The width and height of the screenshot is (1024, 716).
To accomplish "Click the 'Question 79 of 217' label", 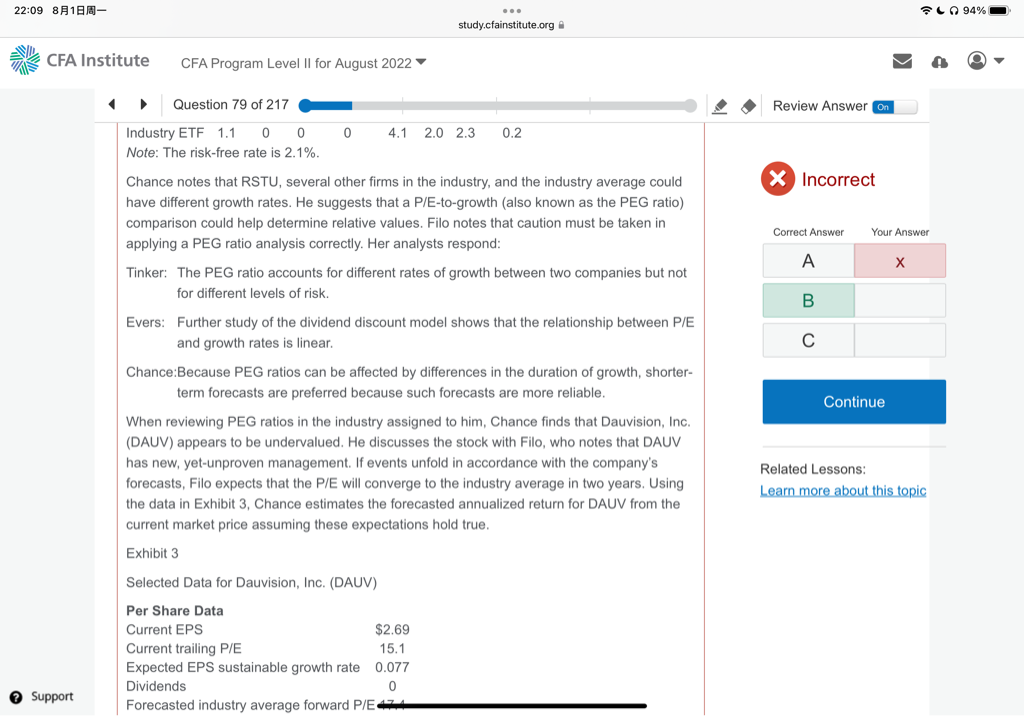I will pyautogui.click(x=231, y=105).
